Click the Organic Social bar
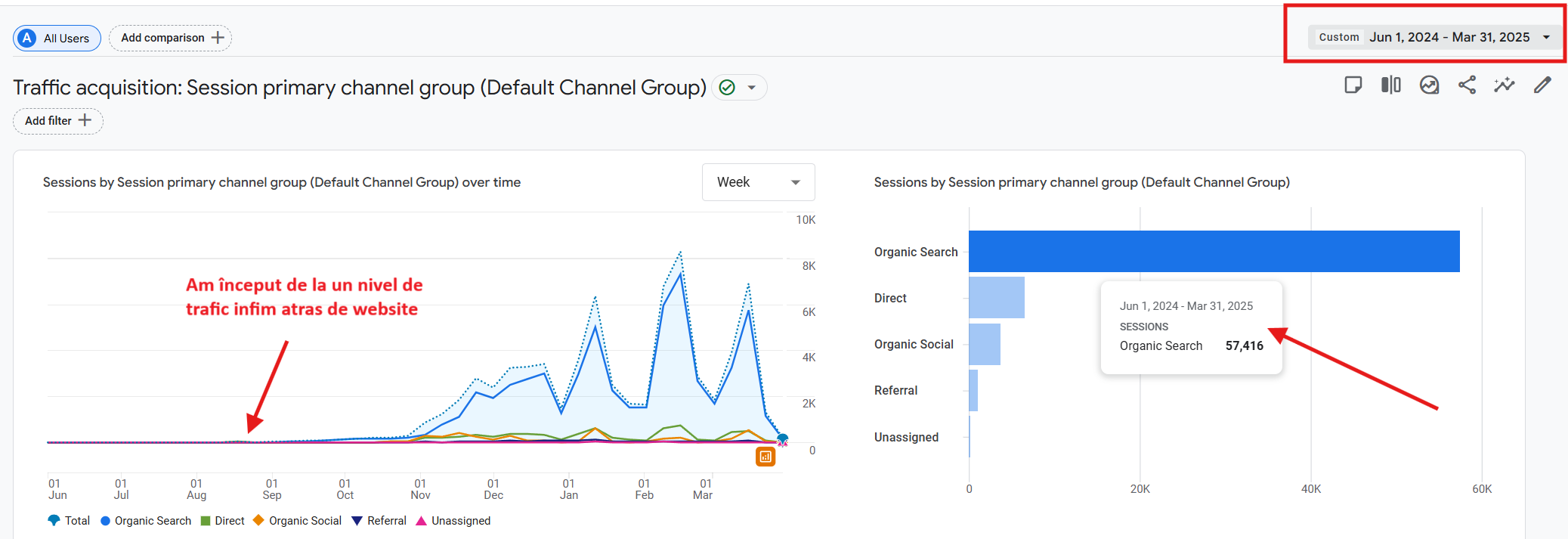1568x539 pixels. (x=985, y=344)
